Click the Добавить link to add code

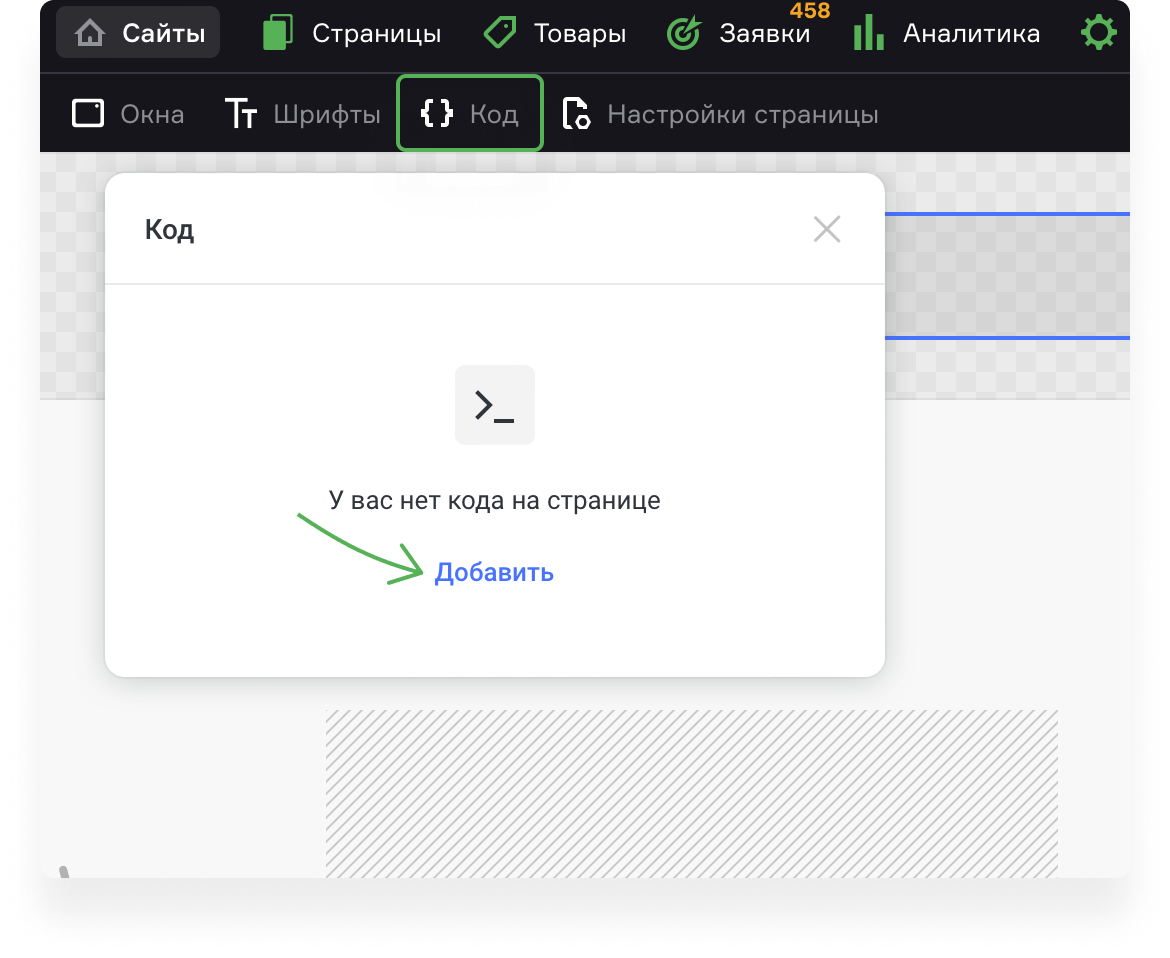click(494, 572)
